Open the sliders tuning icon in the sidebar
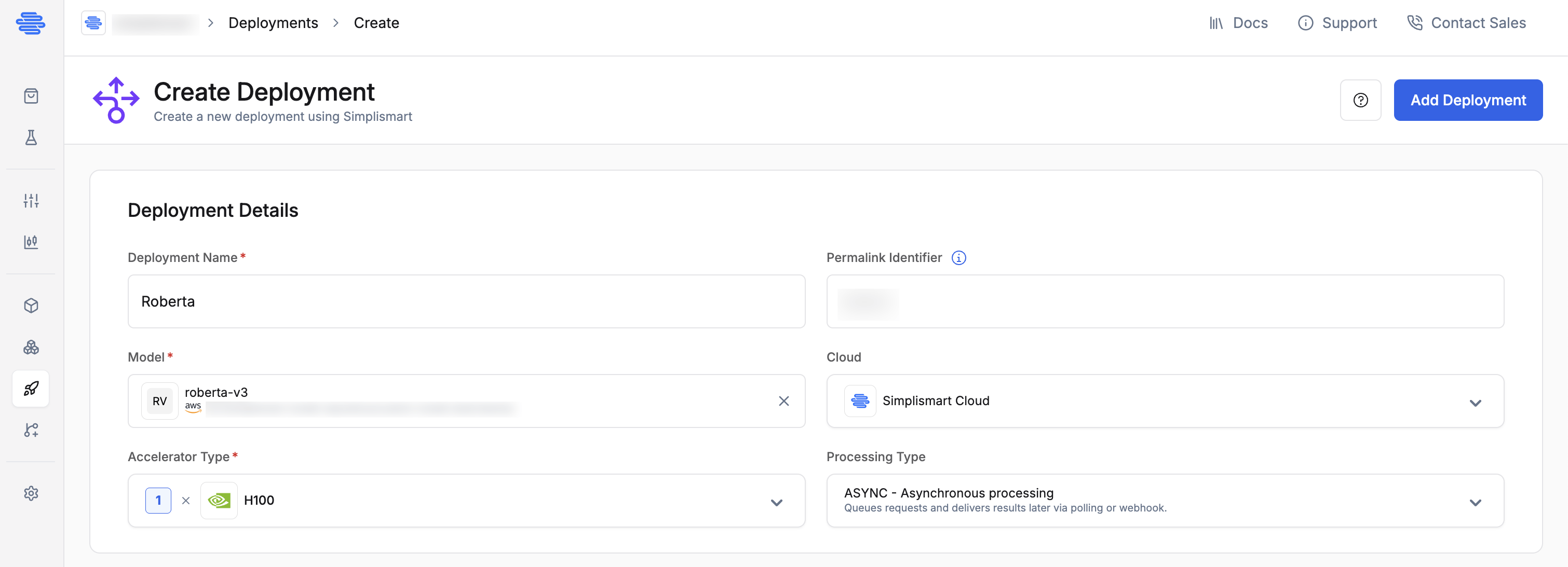 (31, 201)
